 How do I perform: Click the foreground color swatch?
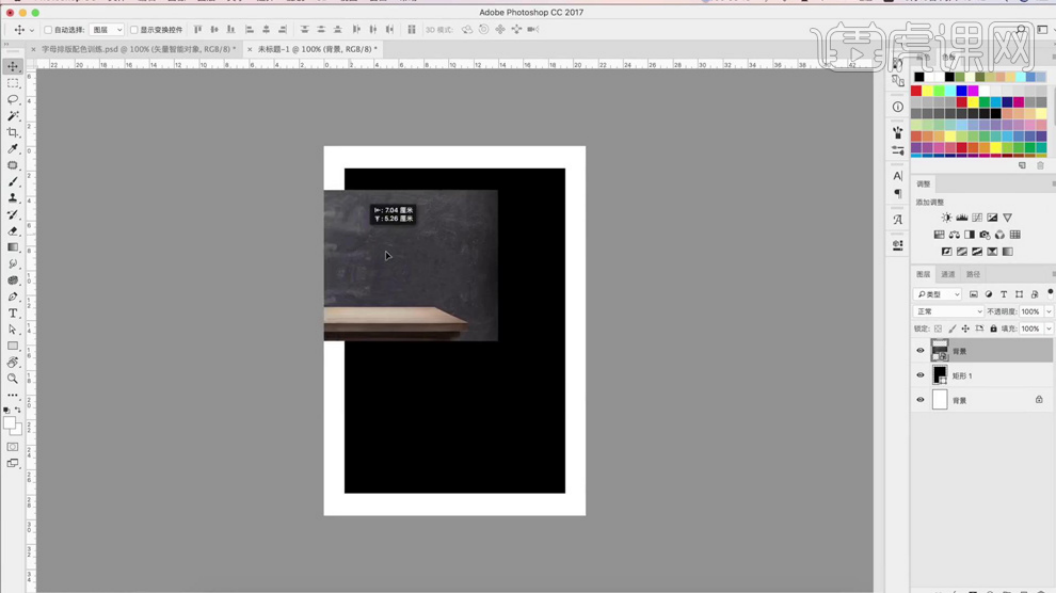click(x=9, y=423)
